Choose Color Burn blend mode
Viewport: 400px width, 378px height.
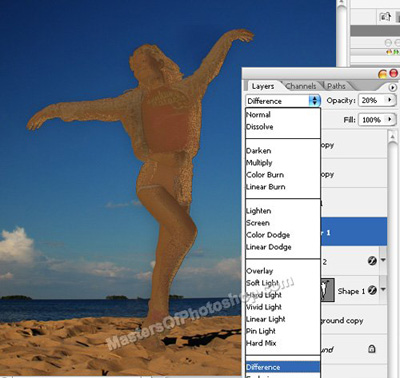[x=265, y=175]
